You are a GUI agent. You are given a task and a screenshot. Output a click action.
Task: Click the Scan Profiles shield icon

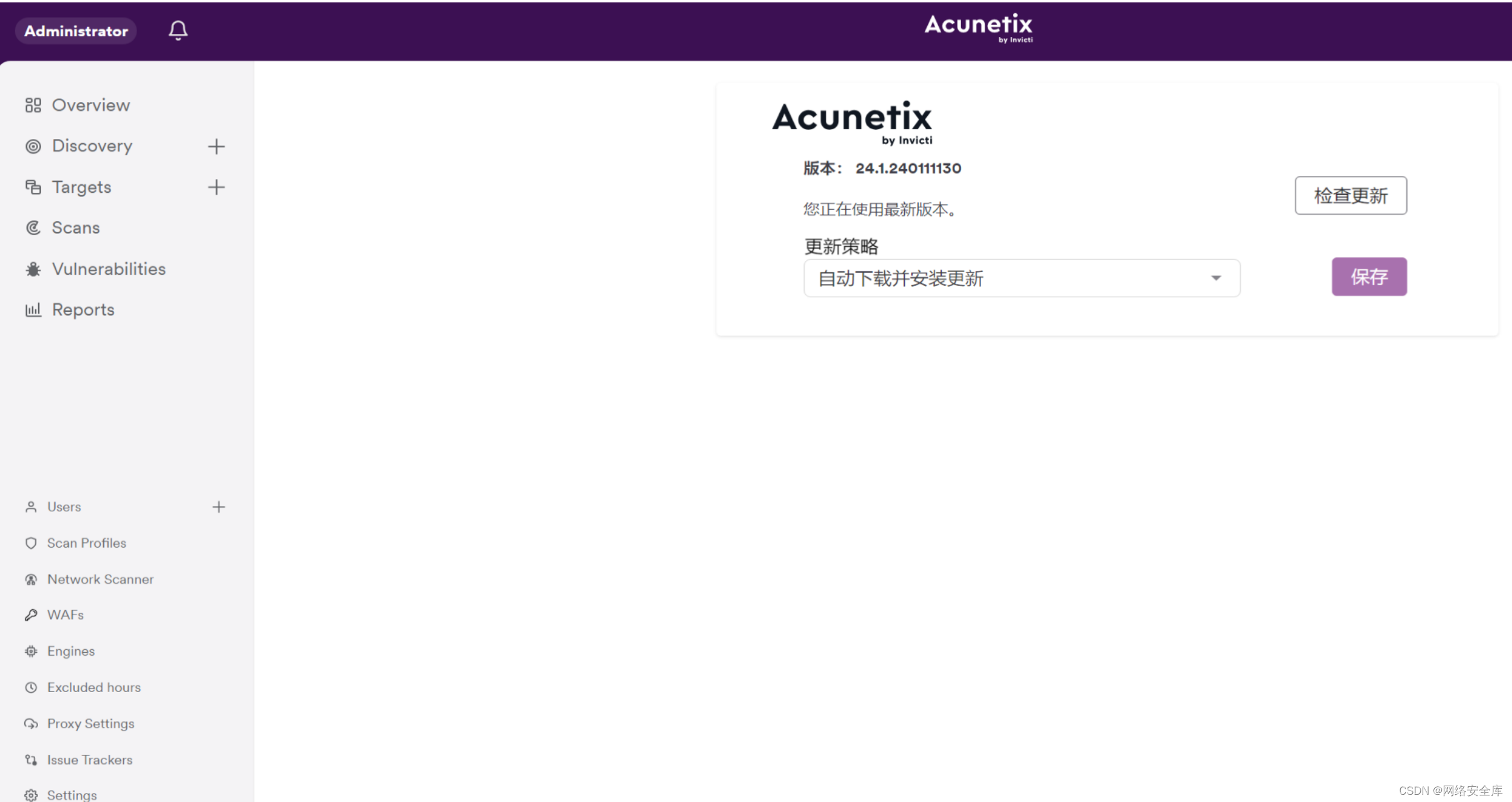tap(31, 543)
